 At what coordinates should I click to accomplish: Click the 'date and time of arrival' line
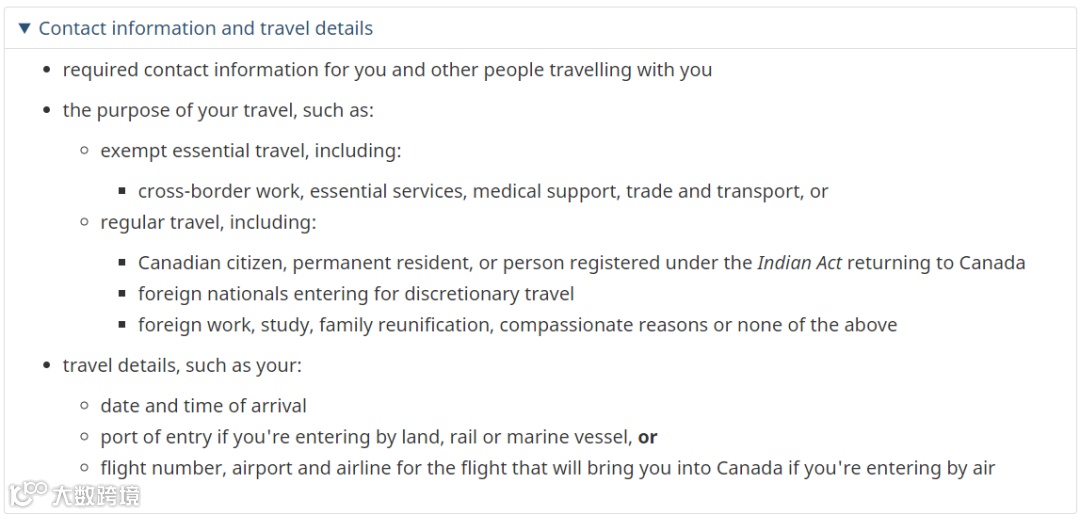click(203, 406)
